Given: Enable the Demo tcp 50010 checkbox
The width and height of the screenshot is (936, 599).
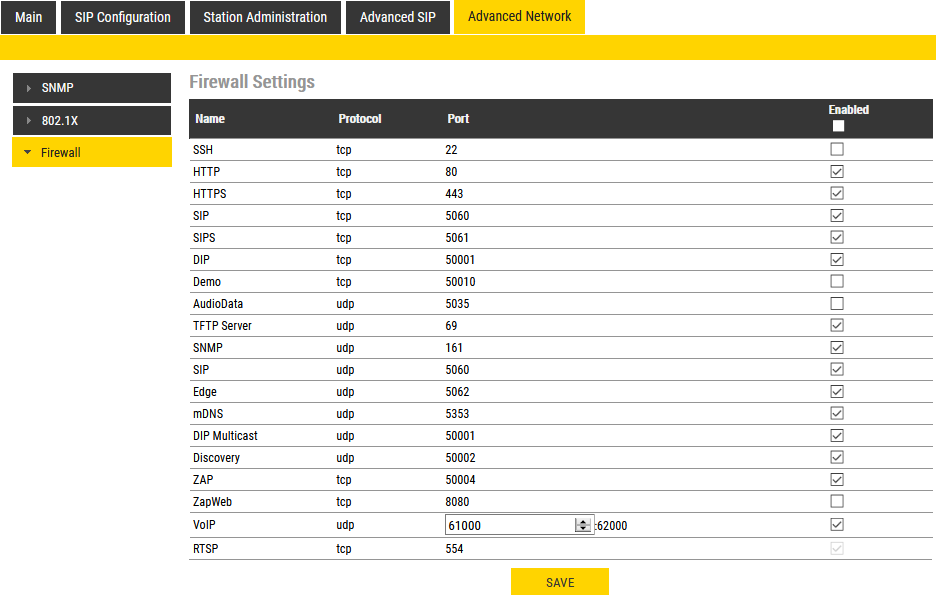Looking at the screenshot, I should 837,282.
